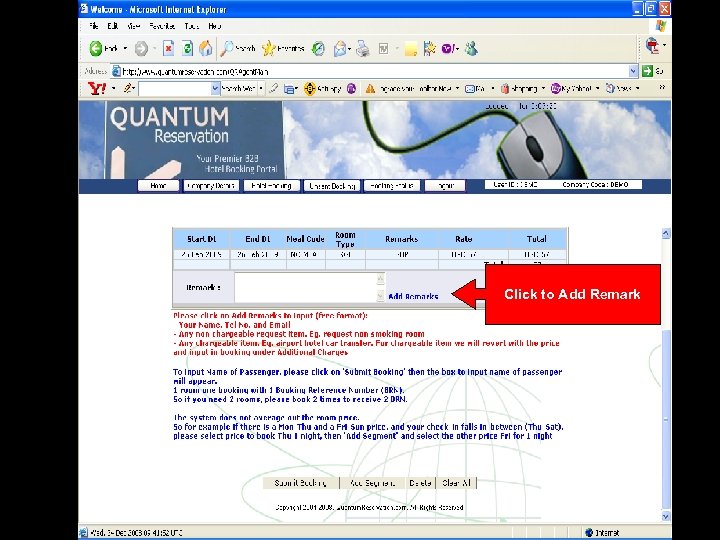Viewport: 720px width, 540px height.
Task: Open the Tools menu
Action: pos(191,26)
